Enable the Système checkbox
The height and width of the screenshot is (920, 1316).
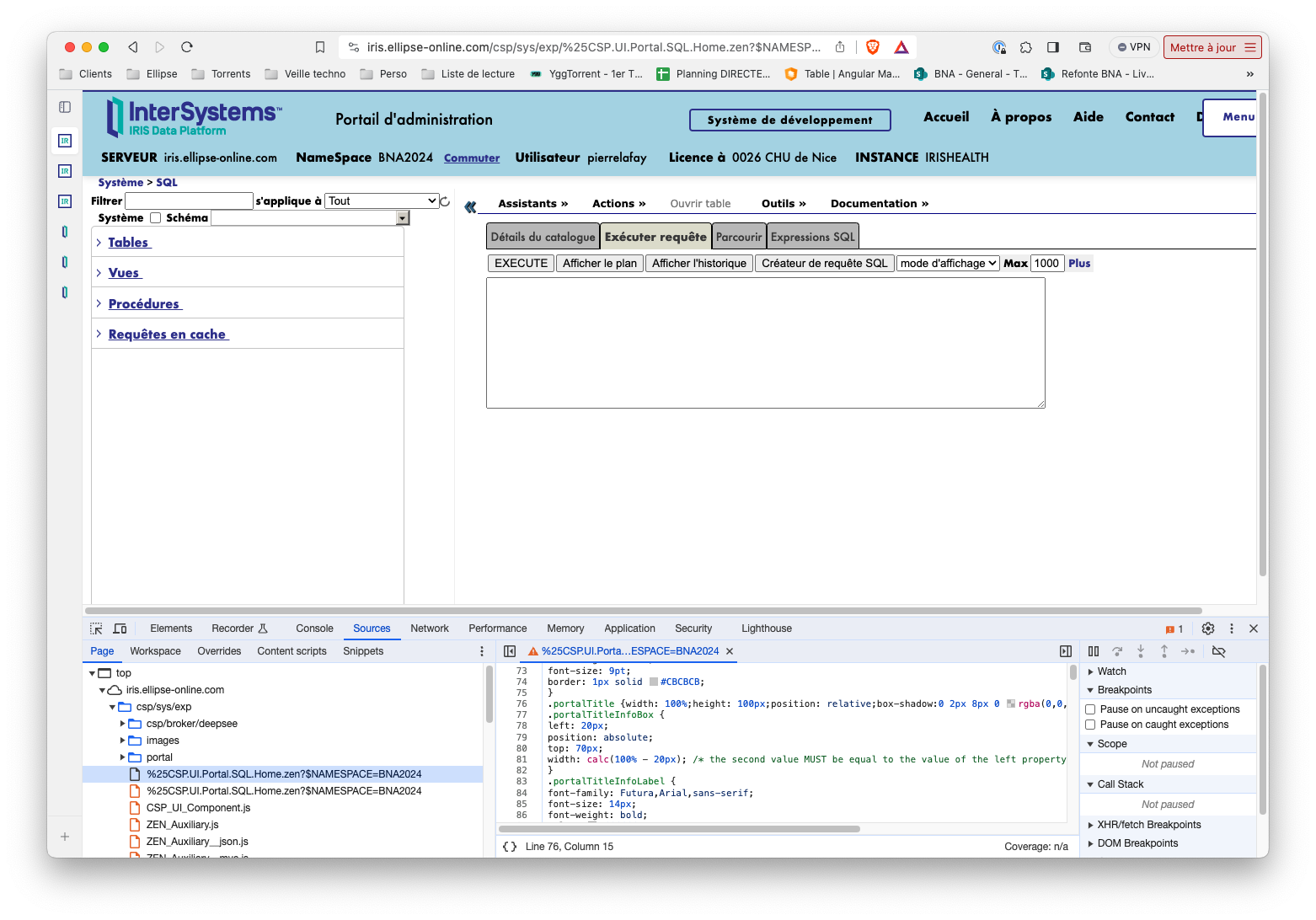coord(155,218)
